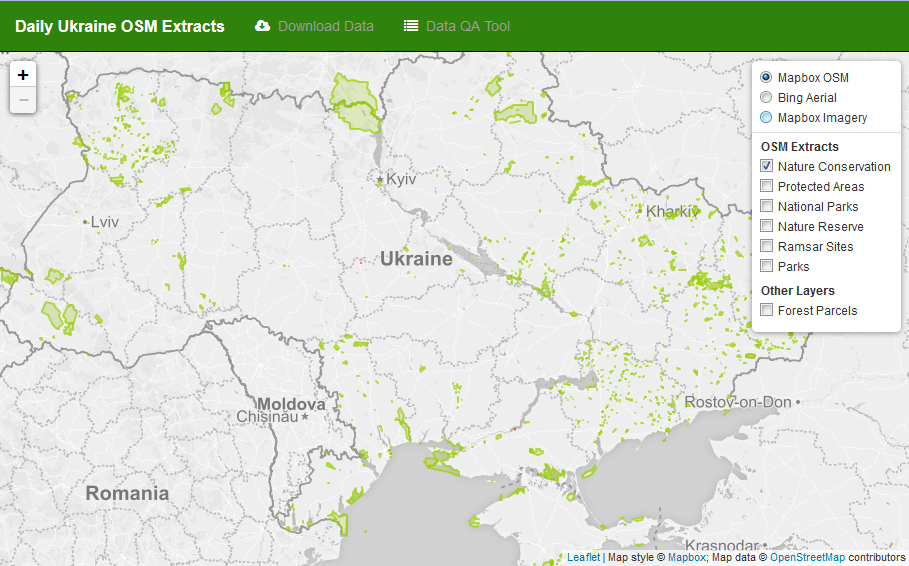Image resolution: width=909 pixels, height=566 pixels.
Task: Click the Daily Ukraine OSM Extracts title
Action: (120, 26)
